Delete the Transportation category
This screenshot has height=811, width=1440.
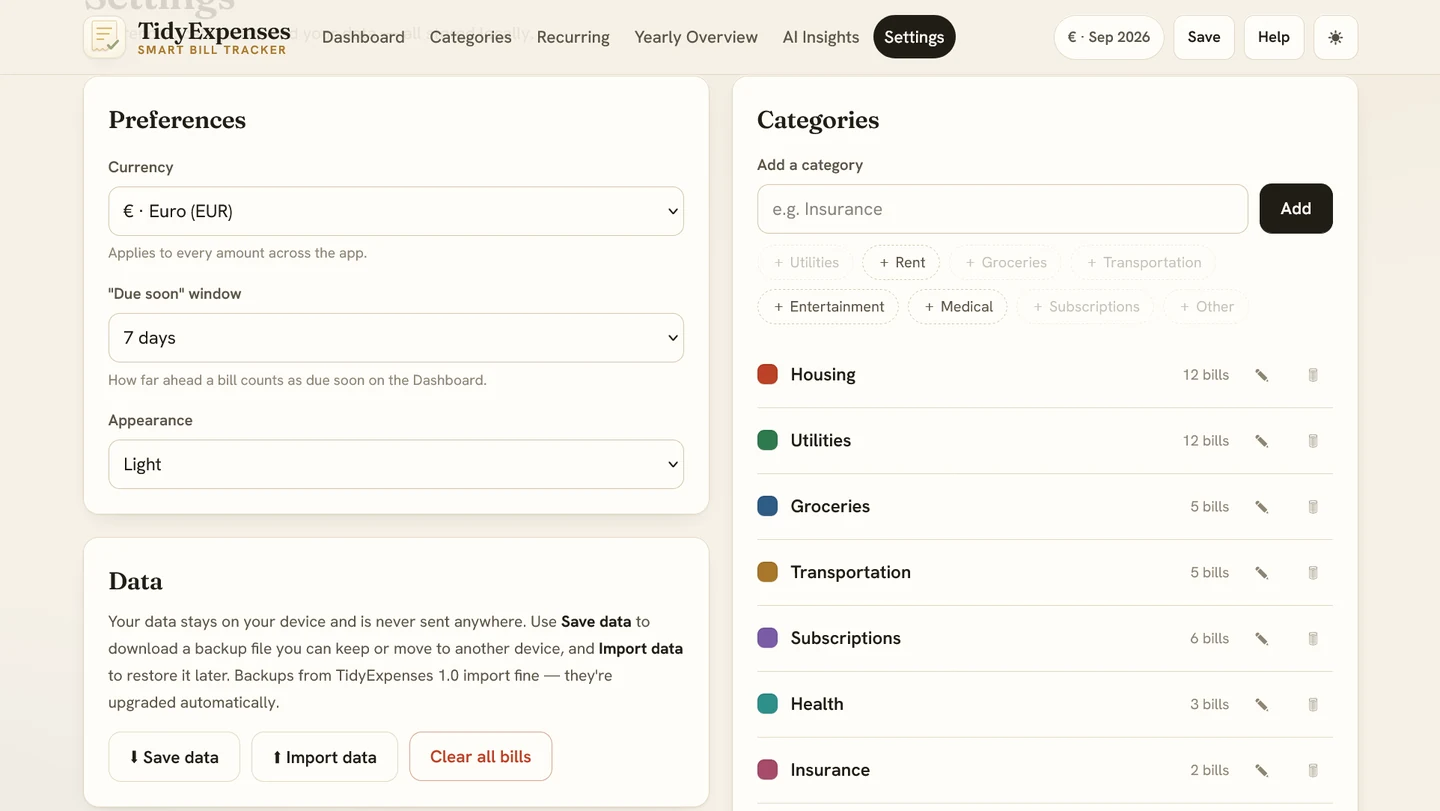(1313, 573)
